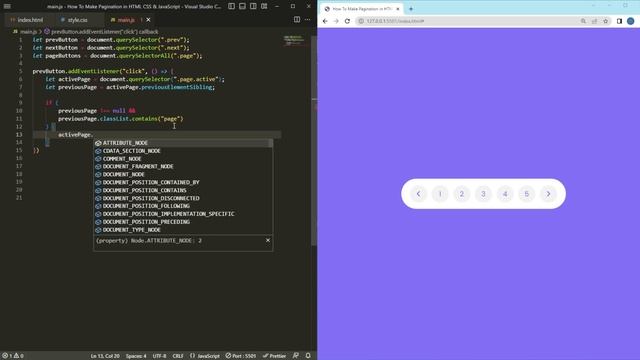The image size is (640, 360).
Task: Select DOCUMENT_POSITION_CONTAINED_BY suggestion
Action: click(183, 182)
